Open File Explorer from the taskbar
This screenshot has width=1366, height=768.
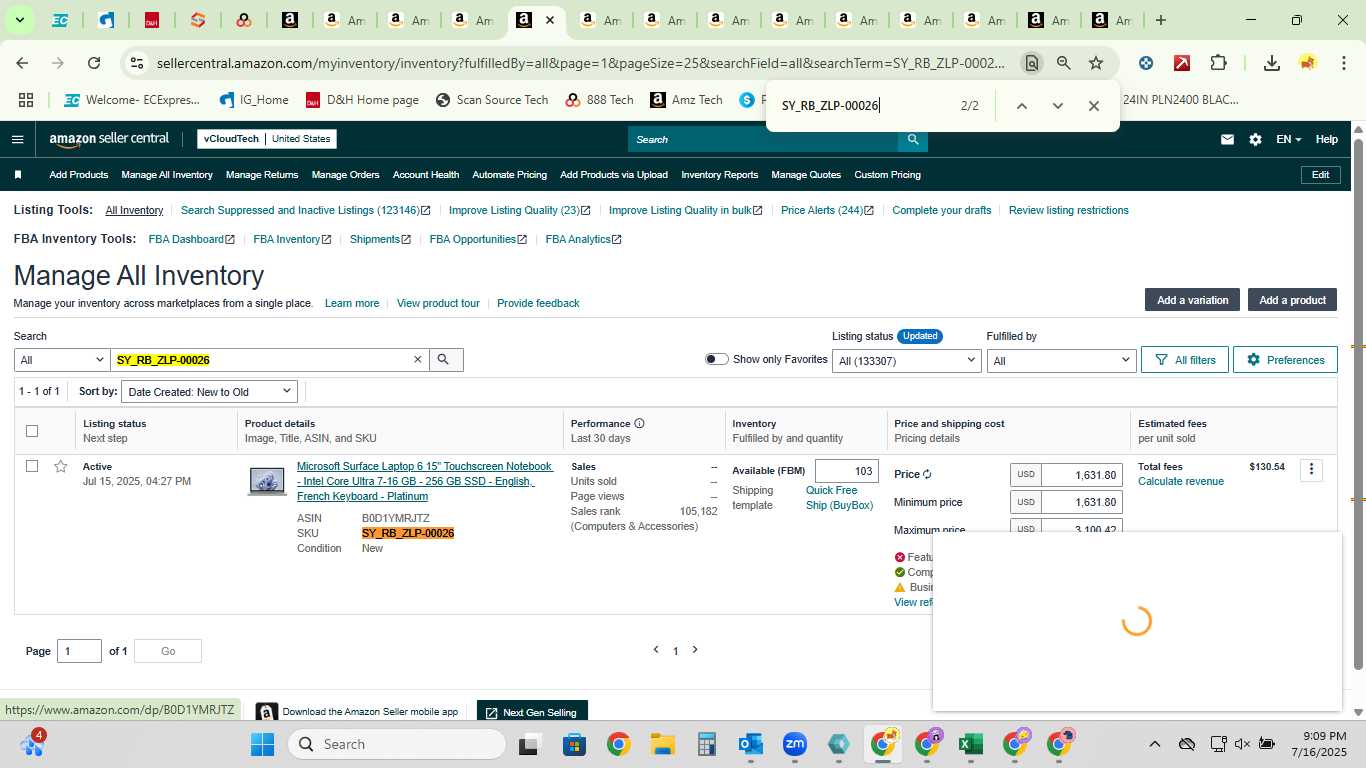point(662,744)
